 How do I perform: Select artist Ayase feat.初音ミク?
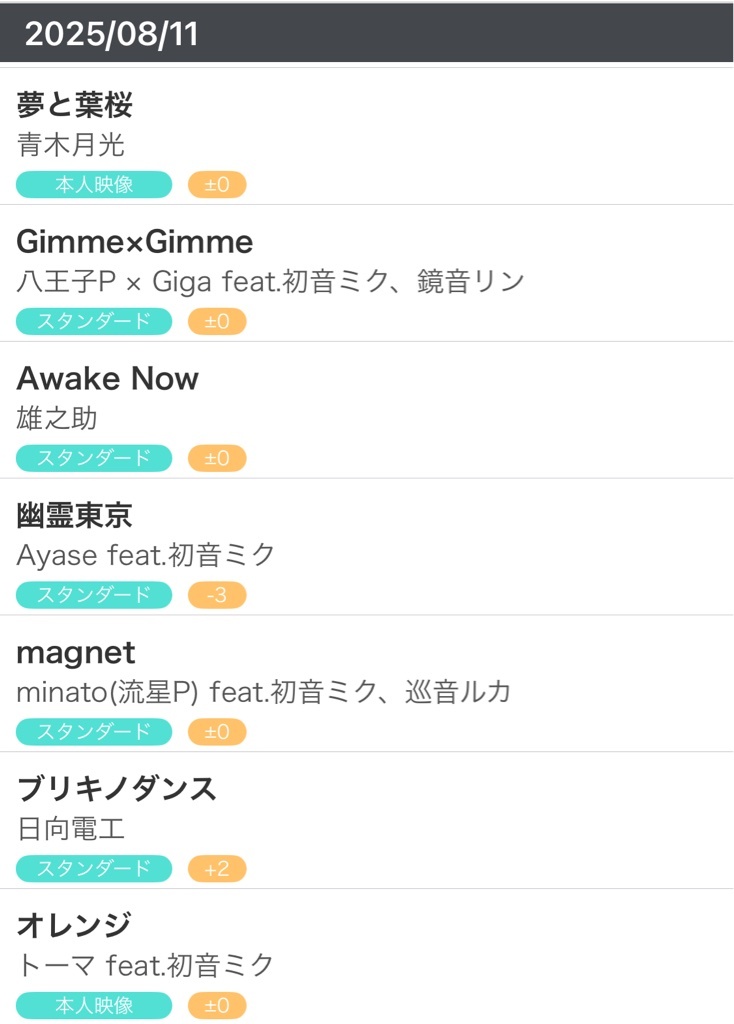[x=146, y=555]
